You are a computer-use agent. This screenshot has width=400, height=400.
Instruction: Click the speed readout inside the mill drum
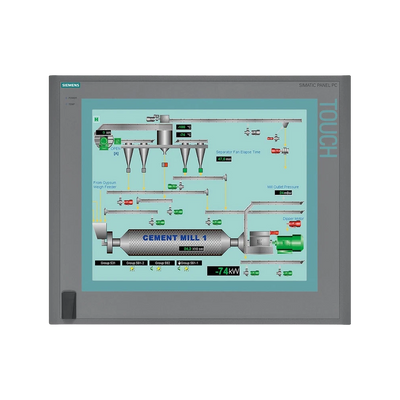[x=191, y=249]
